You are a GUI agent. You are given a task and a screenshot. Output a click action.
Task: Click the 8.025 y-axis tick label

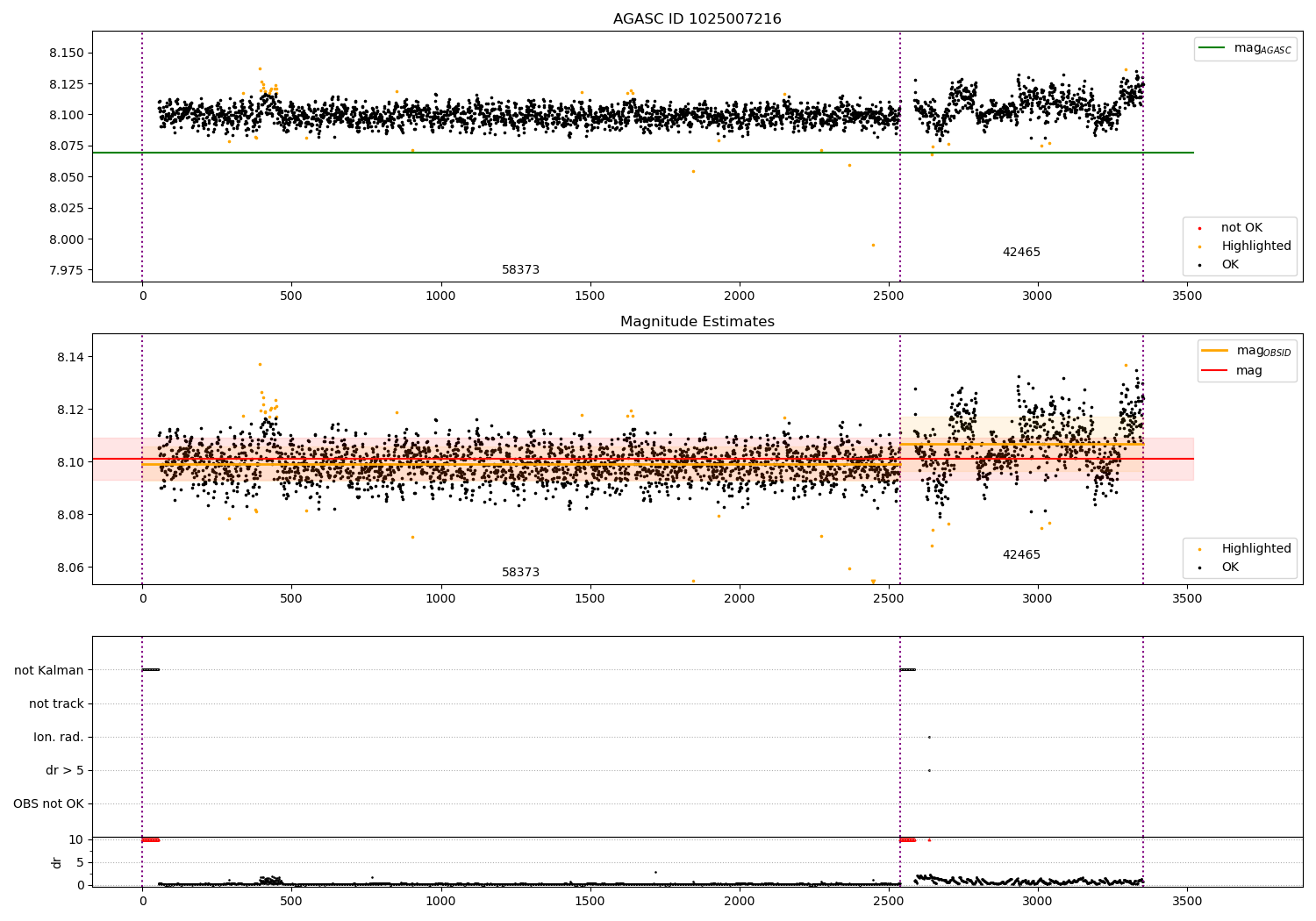pos(67,208)
